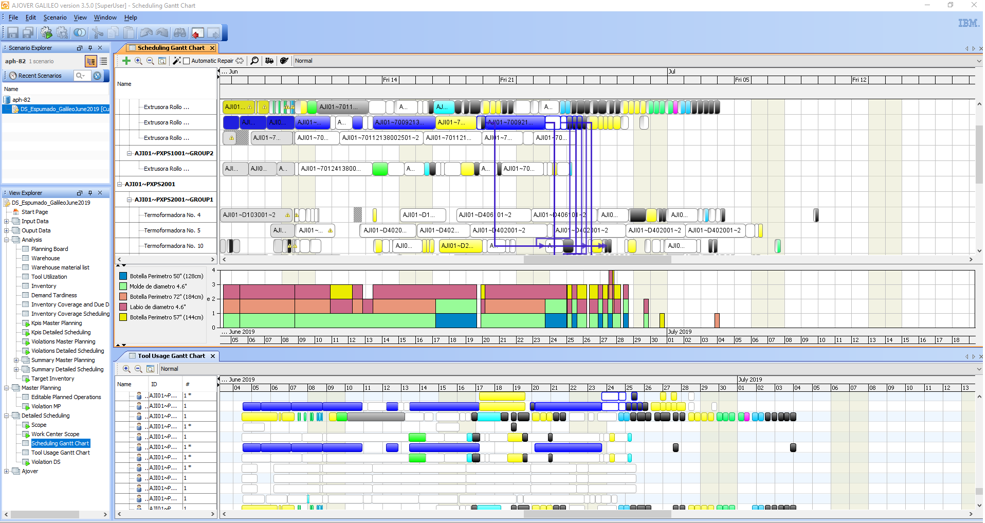
Task: Expand the Ouput Data tree node
Action: pos(6,230)
